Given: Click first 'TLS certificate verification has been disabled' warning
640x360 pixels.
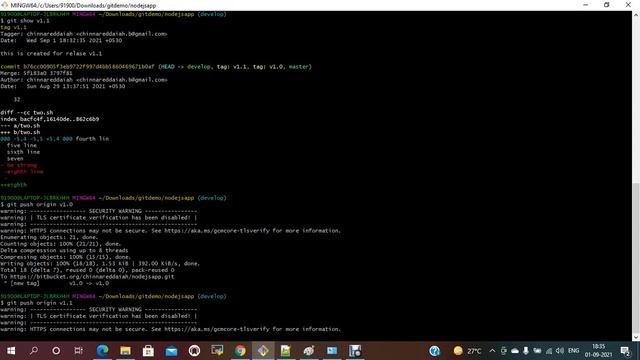Looking at the screenshot, I should (98, 218).
